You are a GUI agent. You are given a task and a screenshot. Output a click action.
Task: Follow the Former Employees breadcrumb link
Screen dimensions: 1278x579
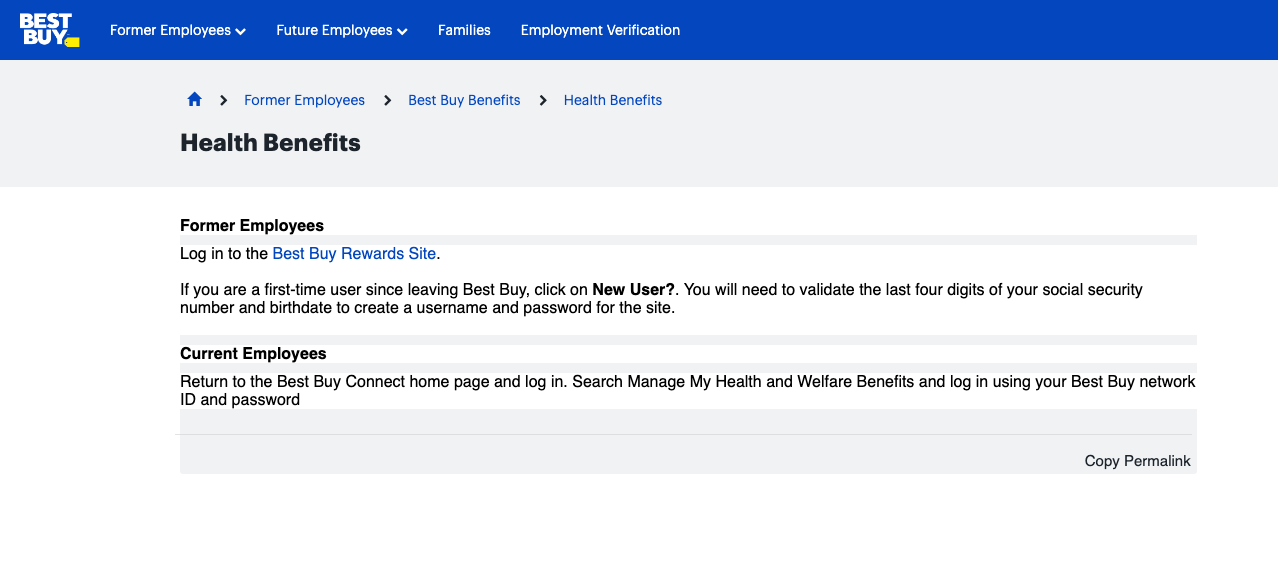click(x=304, y=100)
